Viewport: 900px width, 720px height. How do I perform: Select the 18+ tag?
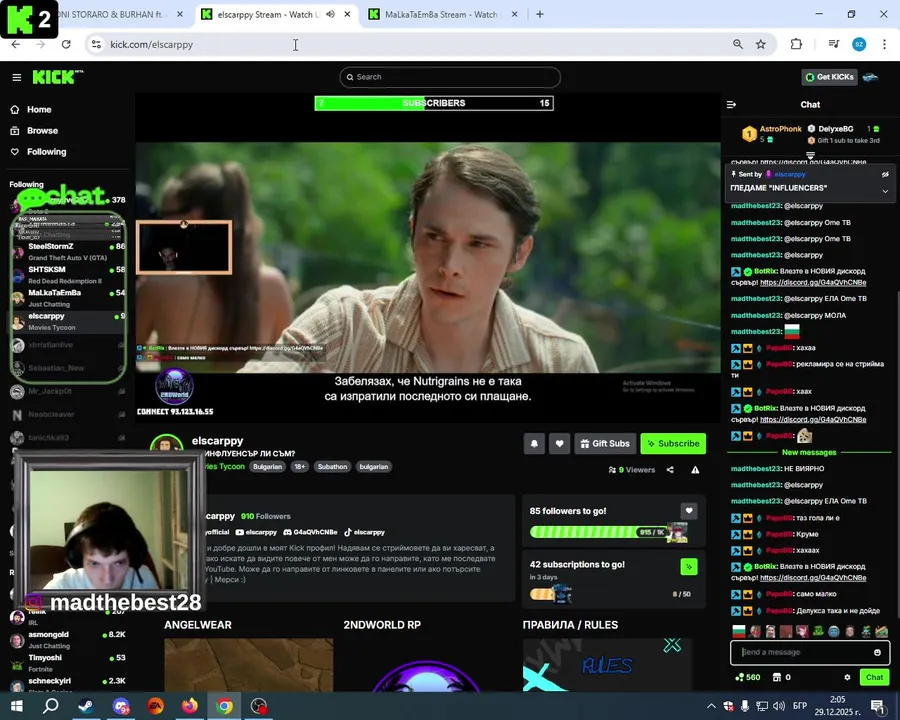300,467
